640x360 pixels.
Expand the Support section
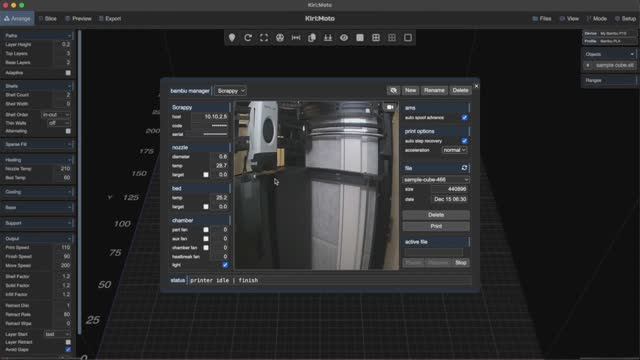tap(37, 223)
